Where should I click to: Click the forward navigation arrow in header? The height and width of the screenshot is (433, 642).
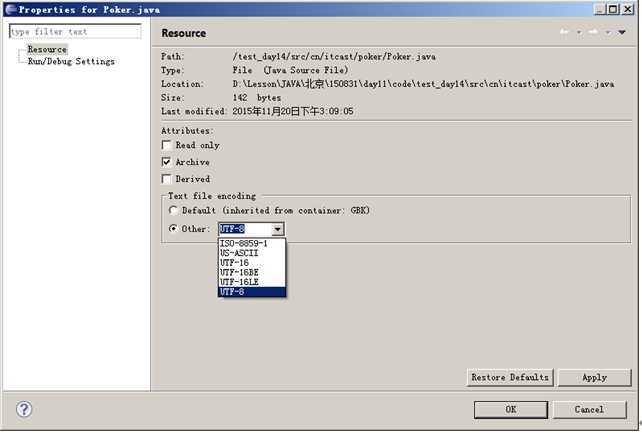[x=593, y=32]
